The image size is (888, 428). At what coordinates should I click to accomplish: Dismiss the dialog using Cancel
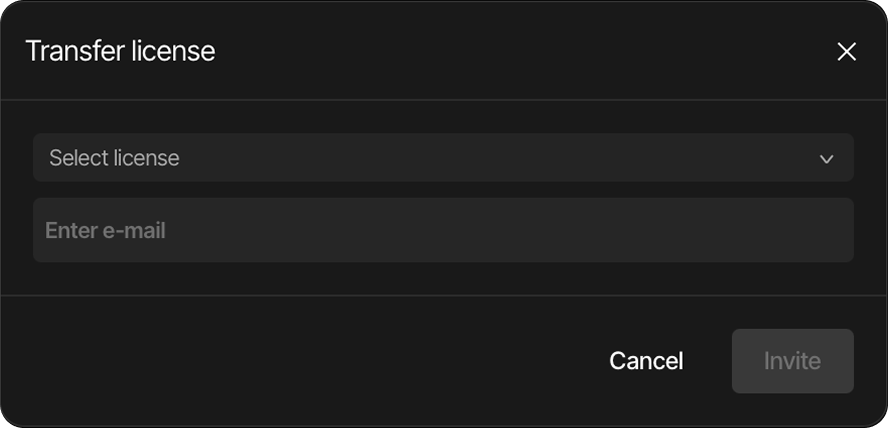646,361
